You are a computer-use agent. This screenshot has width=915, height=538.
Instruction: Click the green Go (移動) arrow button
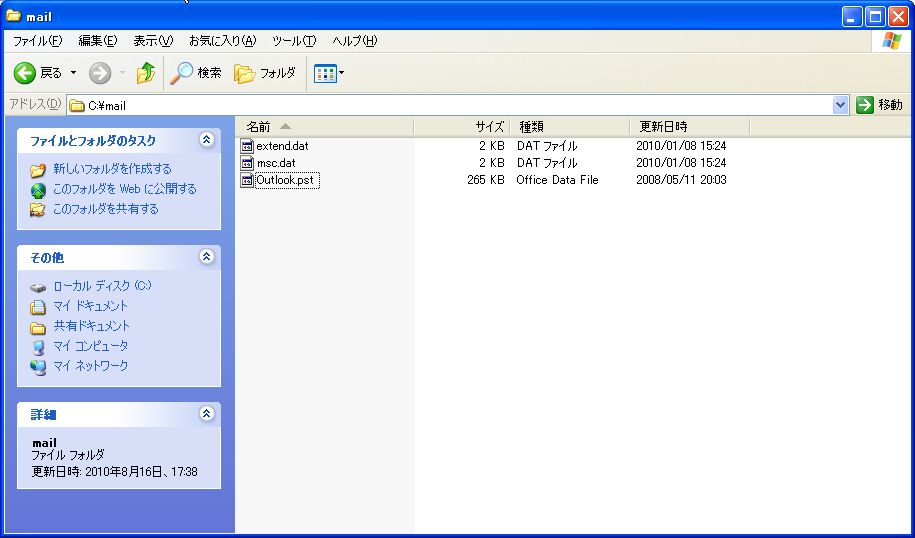coord(865,105)
